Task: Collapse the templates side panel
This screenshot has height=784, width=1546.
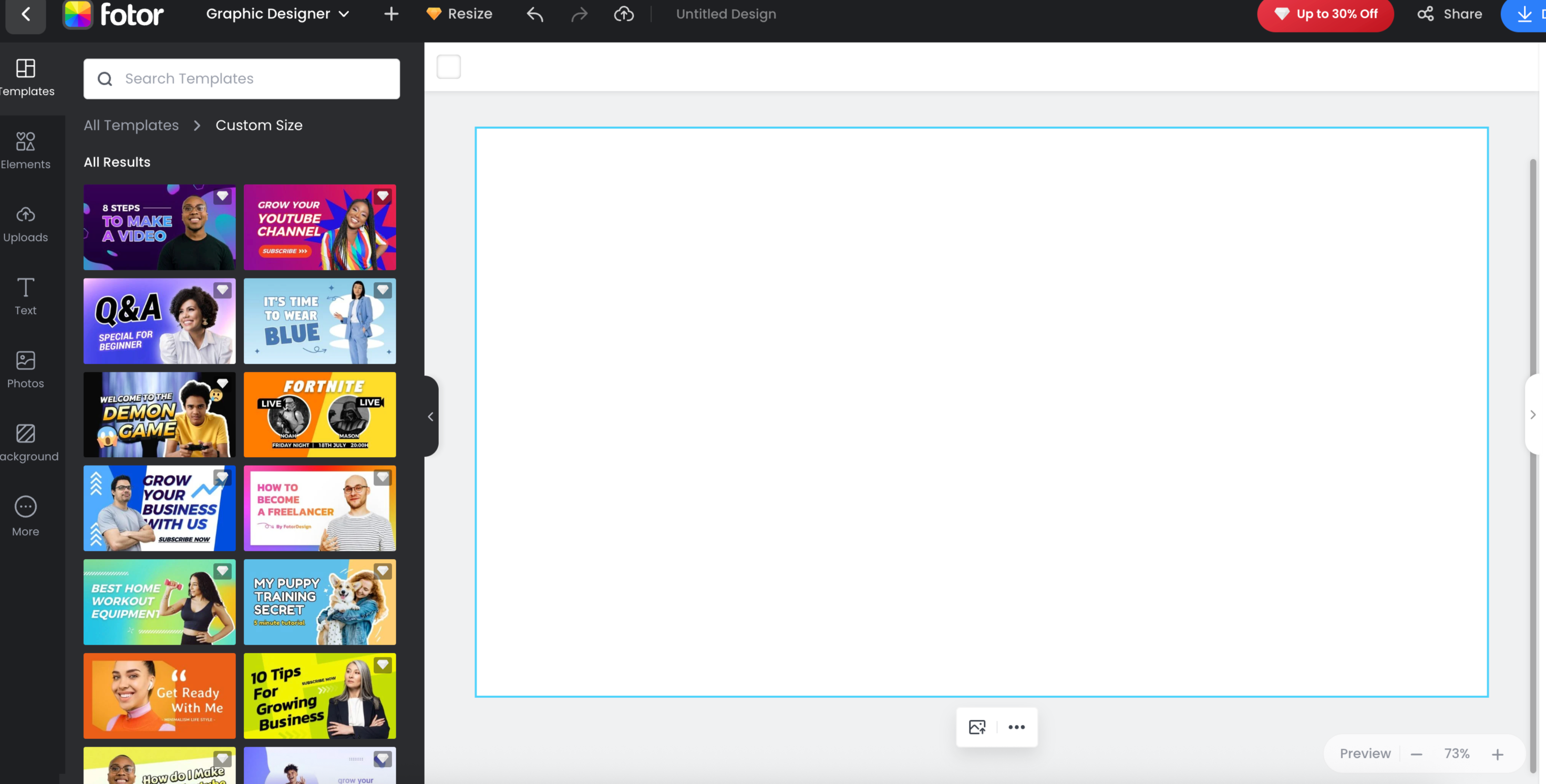Action: [430, 416]
